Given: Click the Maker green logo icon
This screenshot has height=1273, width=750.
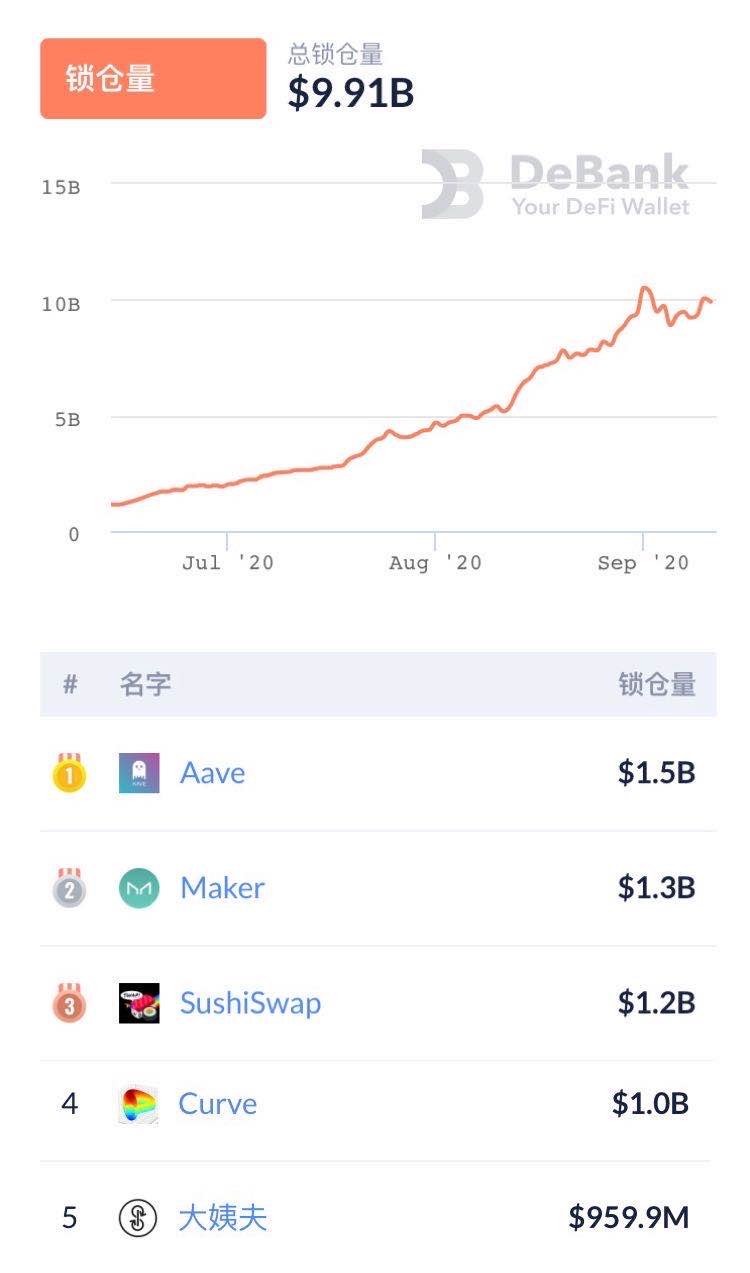Looking at the screenshot, I should (139, 888).
